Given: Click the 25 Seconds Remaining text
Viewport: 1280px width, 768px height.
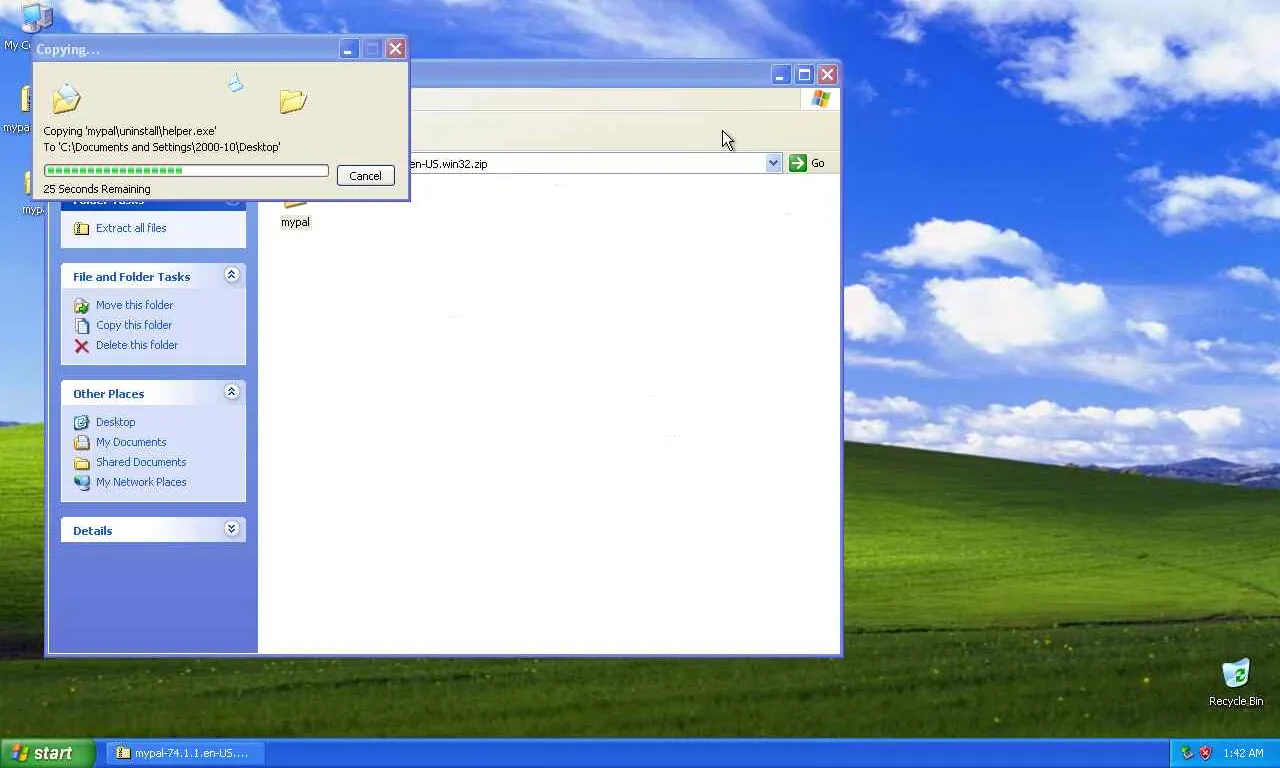Looking at the screenshot, I should point(97,189).
